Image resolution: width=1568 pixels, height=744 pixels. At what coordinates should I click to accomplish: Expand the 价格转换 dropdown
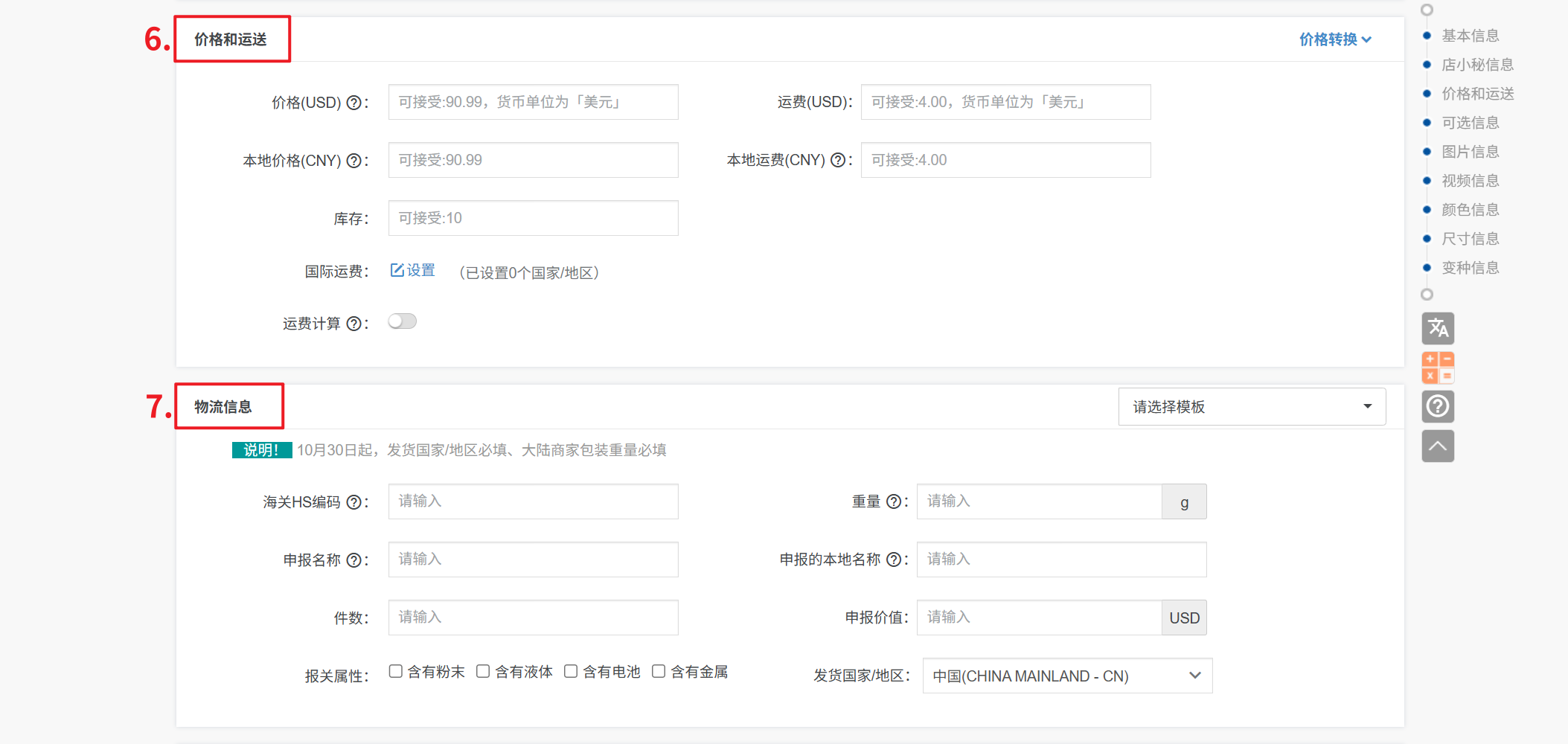click(x=1335, y=39)
